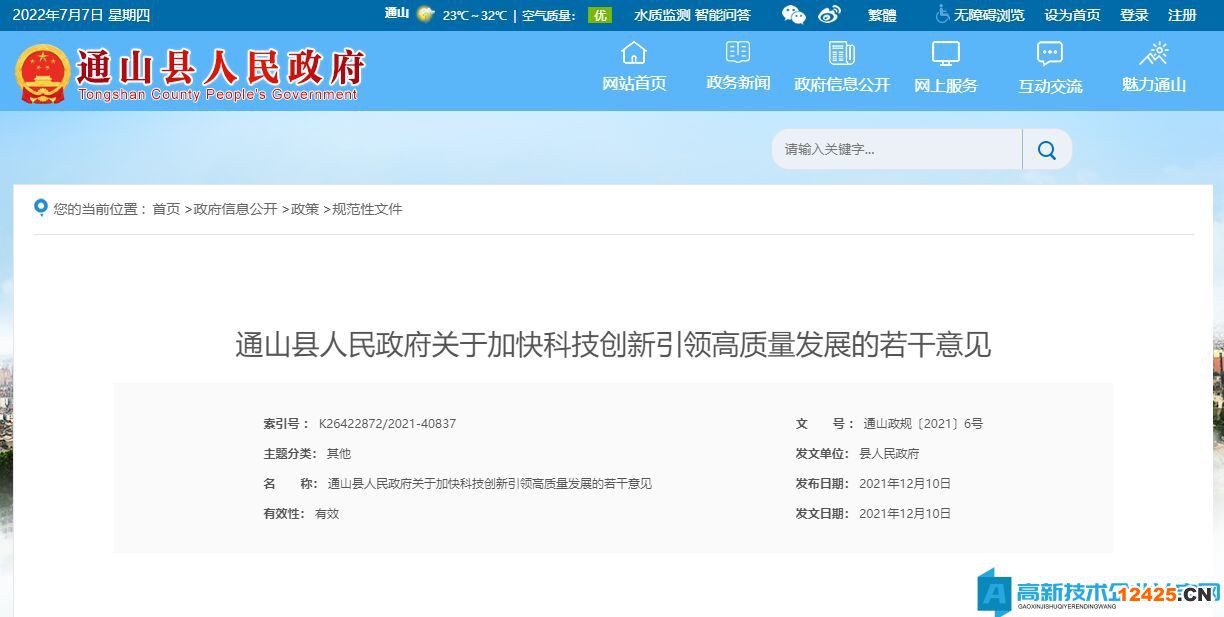Click the fireworks icon above 魅力通山
Viewport: 1224px width, 617px height.
(1155, 52)
